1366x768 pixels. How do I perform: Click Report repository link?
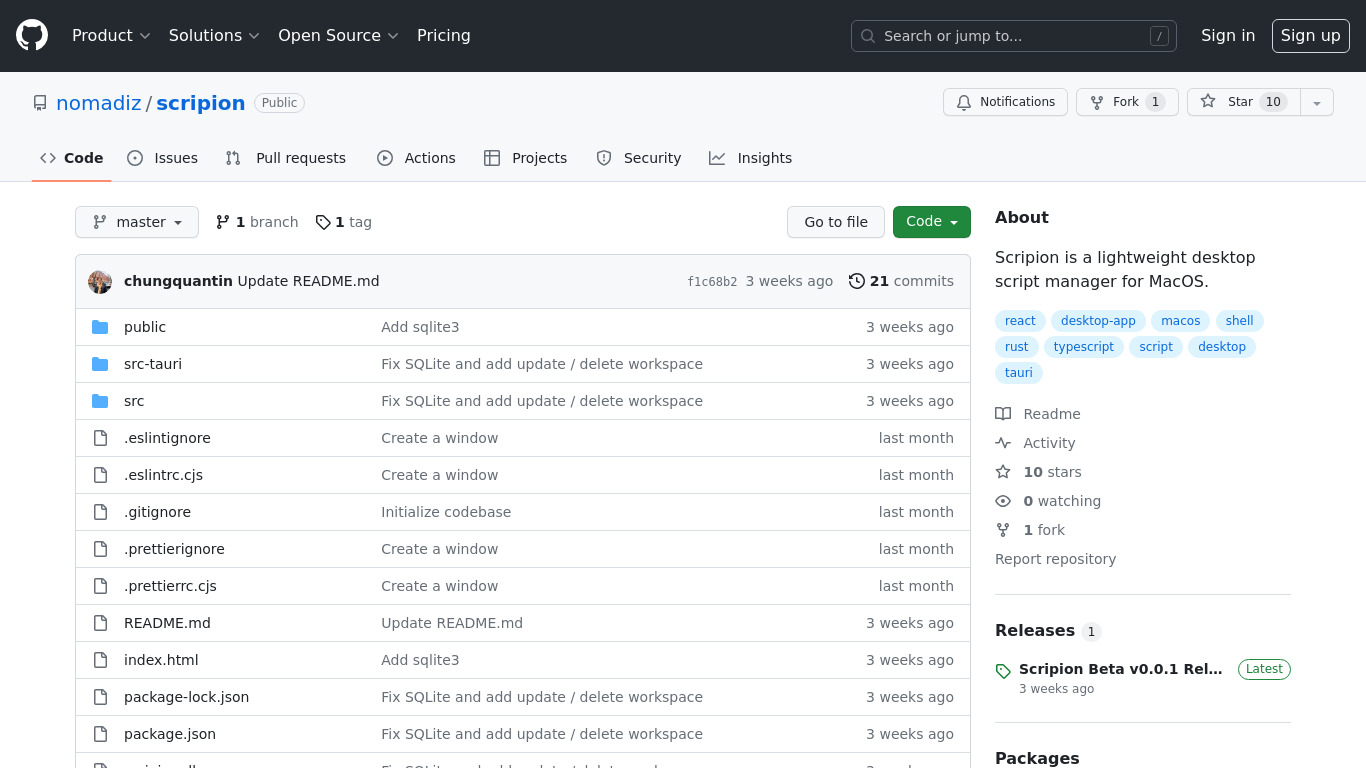point(1055,559)
